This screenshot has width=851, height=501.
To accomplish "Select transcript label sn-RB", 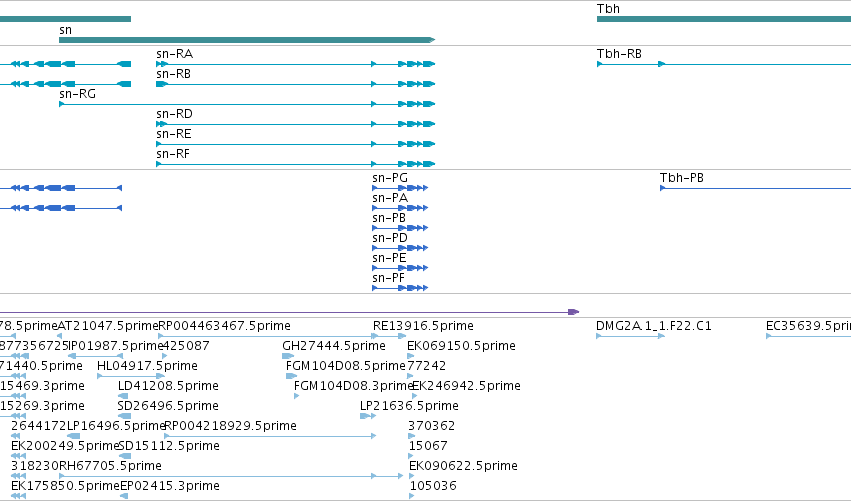I will [x=174, y=74].
